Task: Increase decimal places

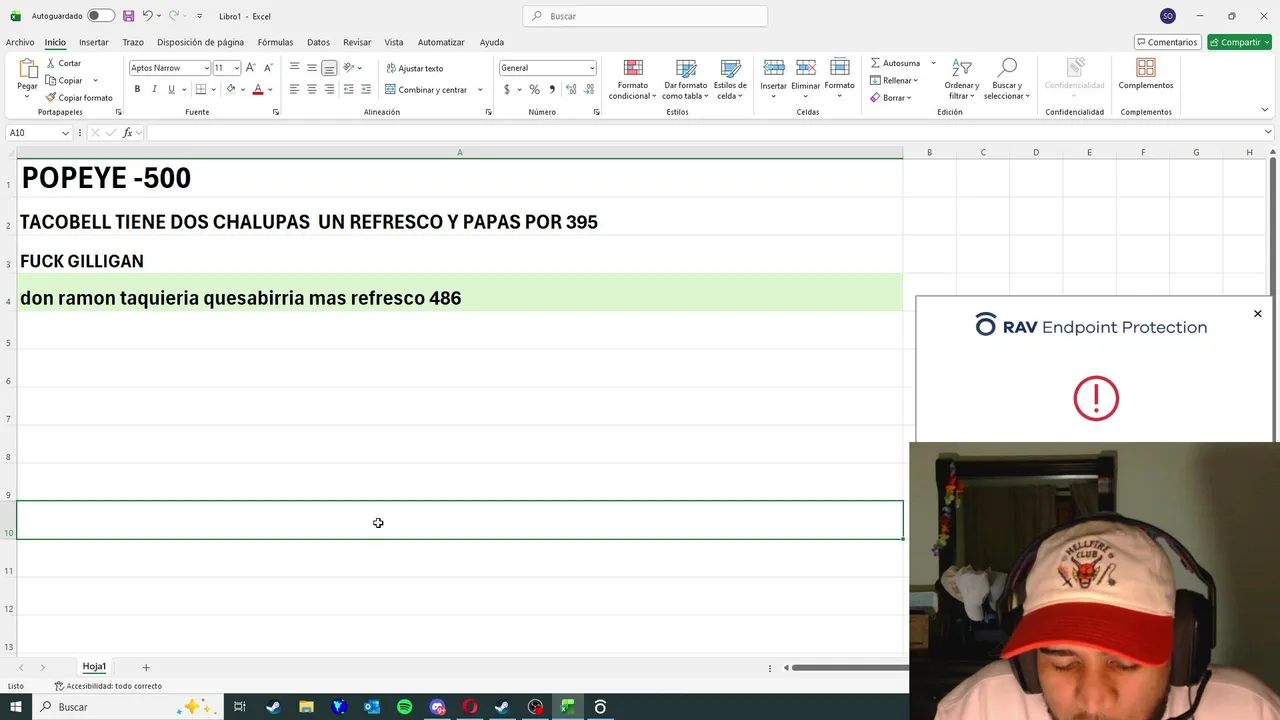Action: [x=571, y=89]
